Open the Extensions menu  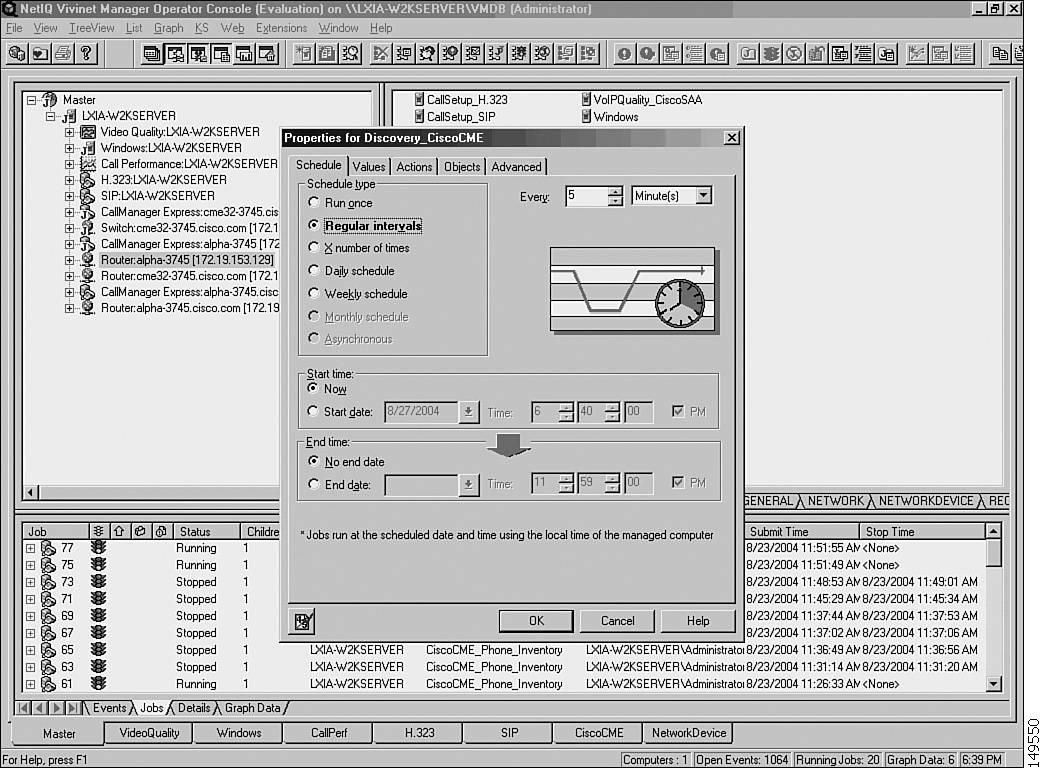281,28
